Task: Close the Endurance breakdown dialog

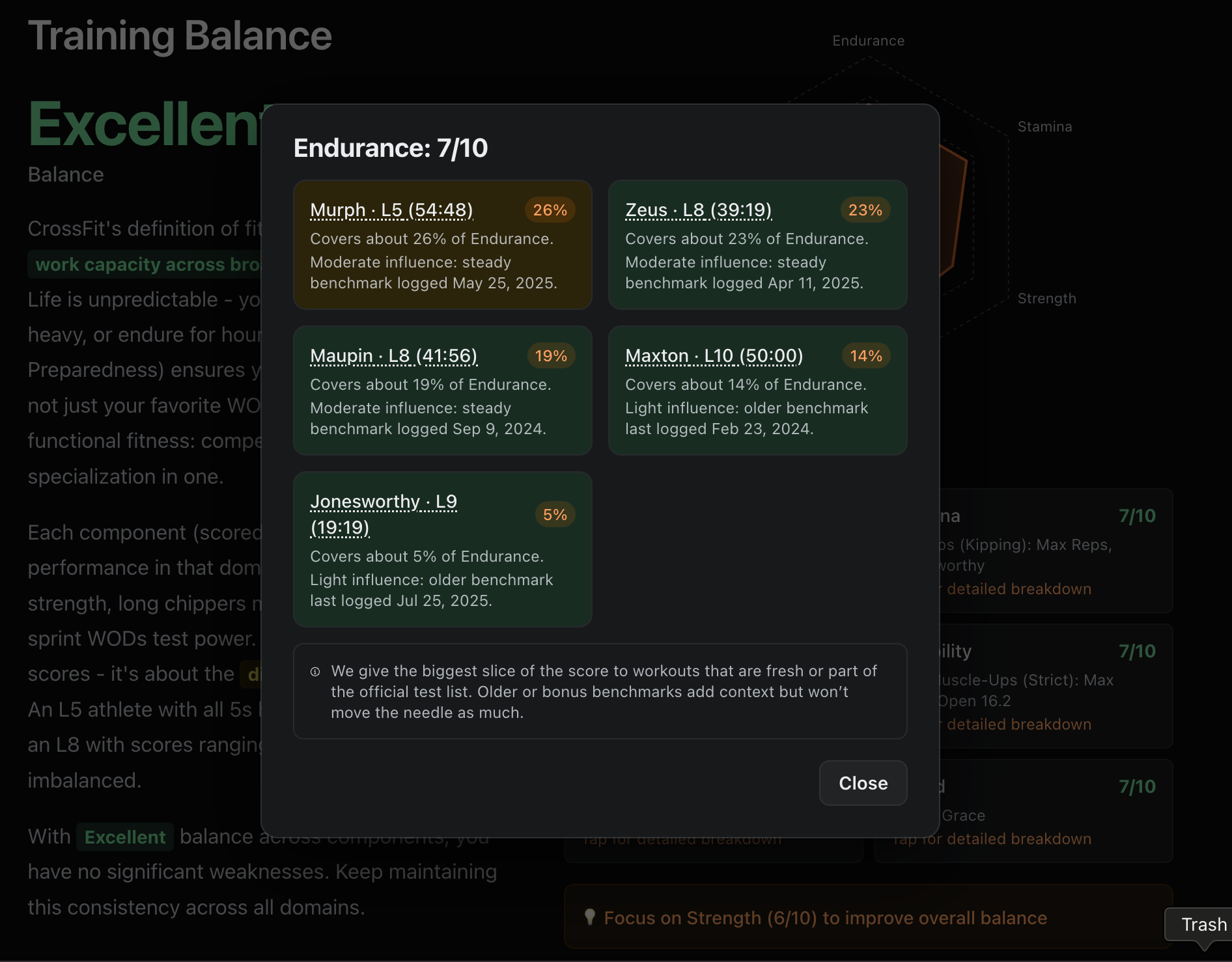Action: [x=863, y=783]
